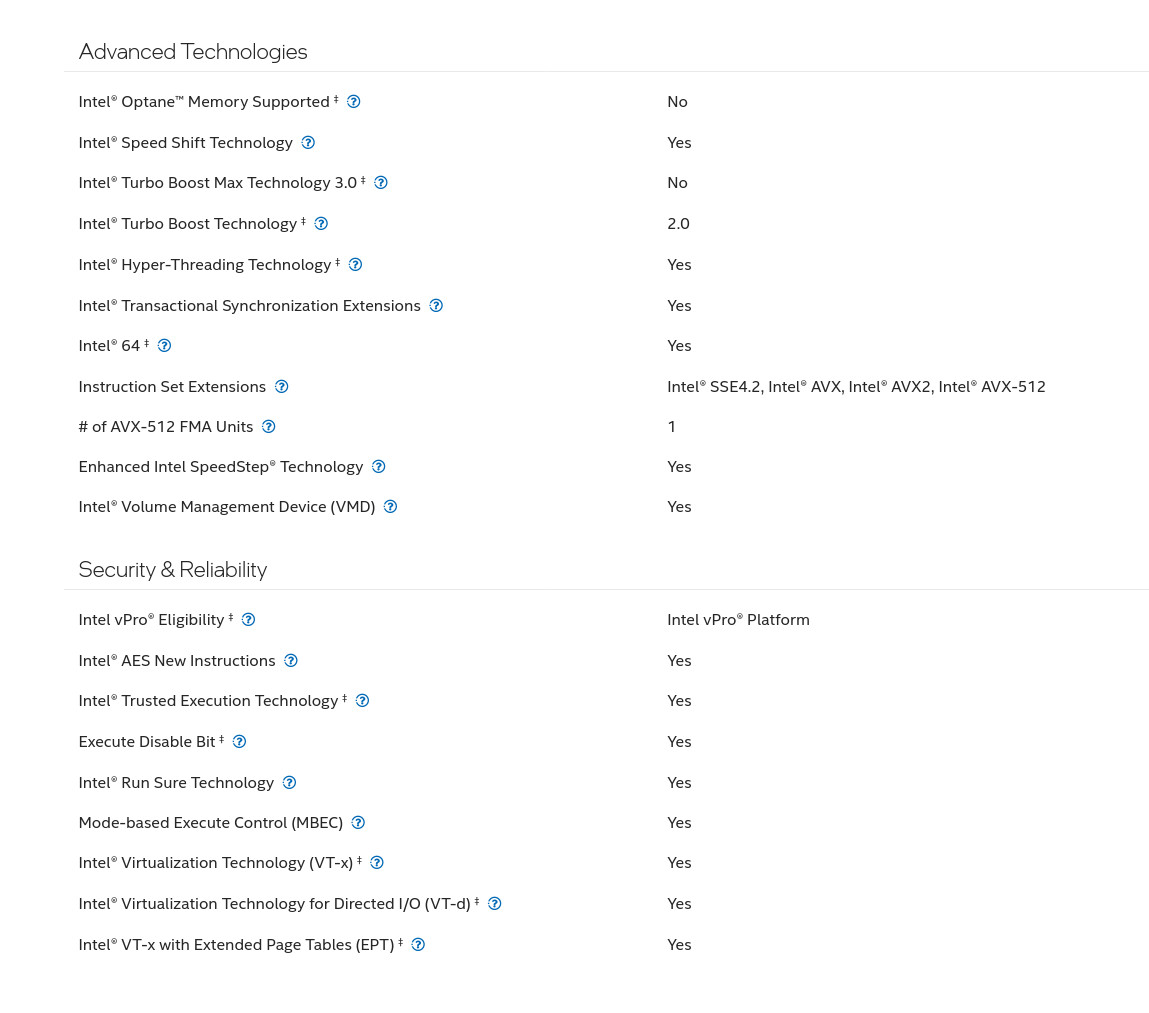Show info for Intel AES New Instructions
This screenshot has height=1013, width=1149.
291,661
